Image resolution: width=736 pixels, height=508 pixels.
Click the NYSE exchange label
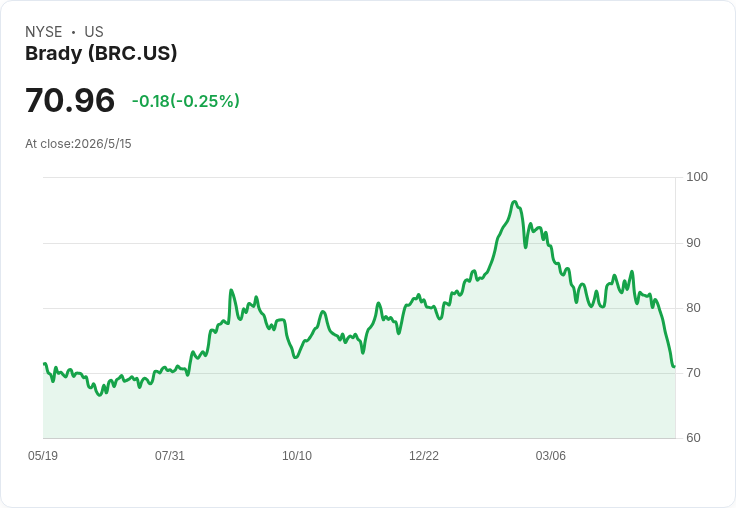pyautogui.click(x=44, y=31)
